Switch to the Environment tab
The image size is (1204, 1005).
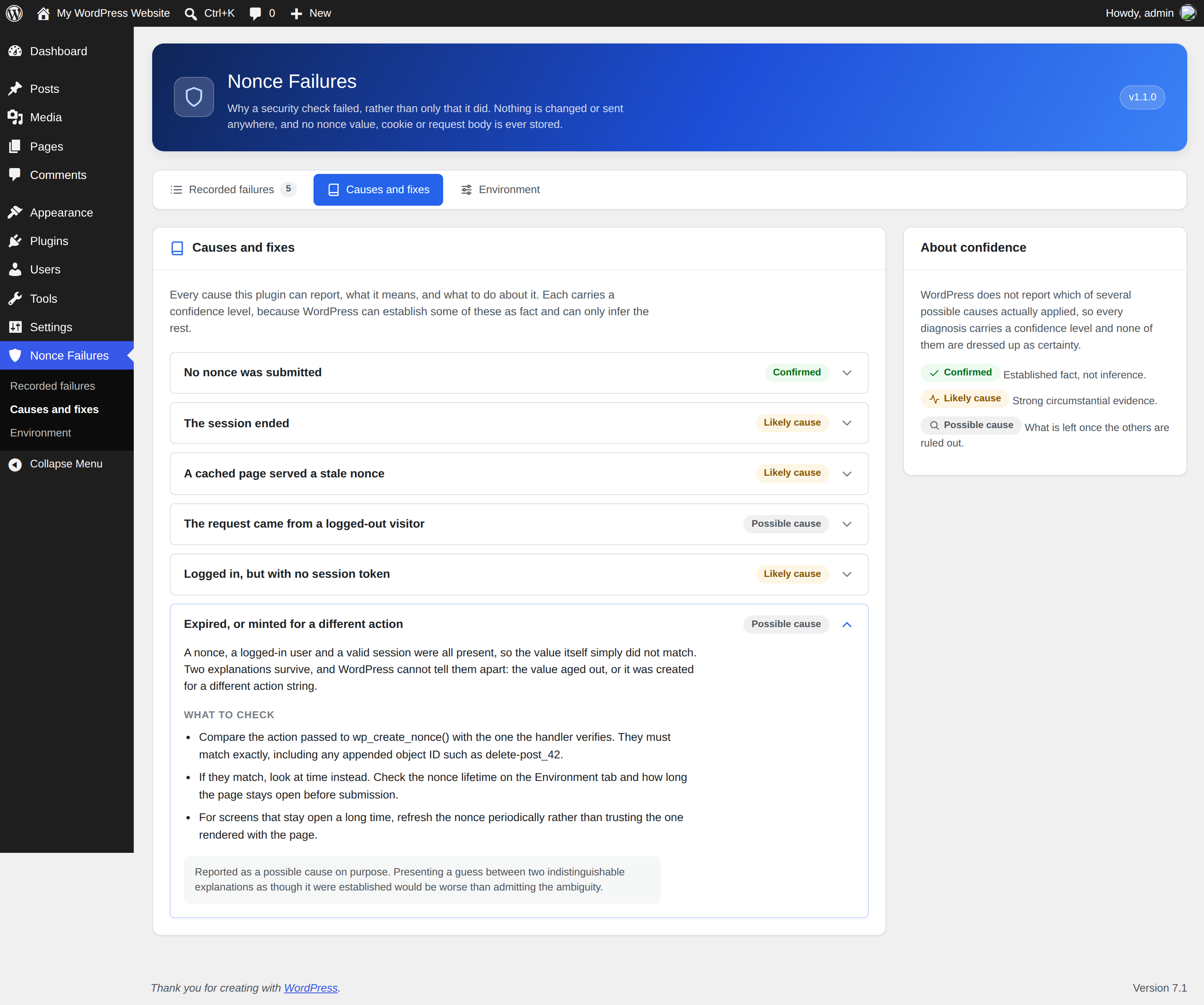(500, 190)
